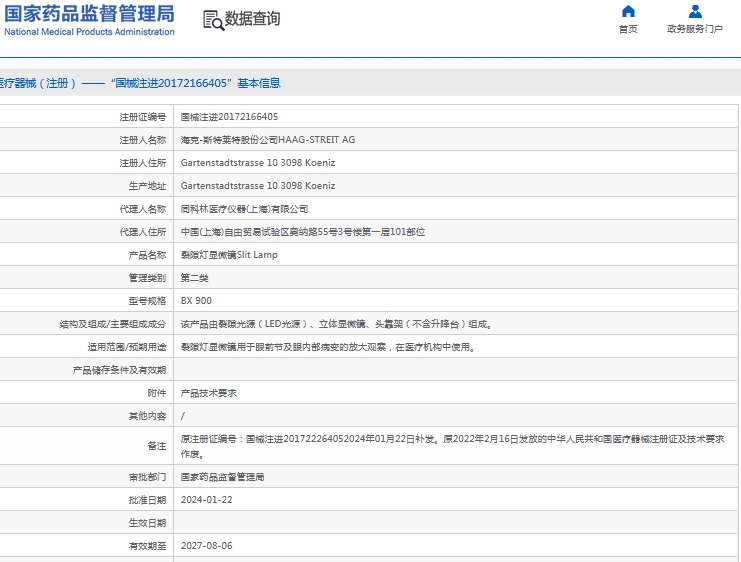Screen dimensions: 741x562
Task: Click management class 第二类 value
Action: tap(194, 278)
